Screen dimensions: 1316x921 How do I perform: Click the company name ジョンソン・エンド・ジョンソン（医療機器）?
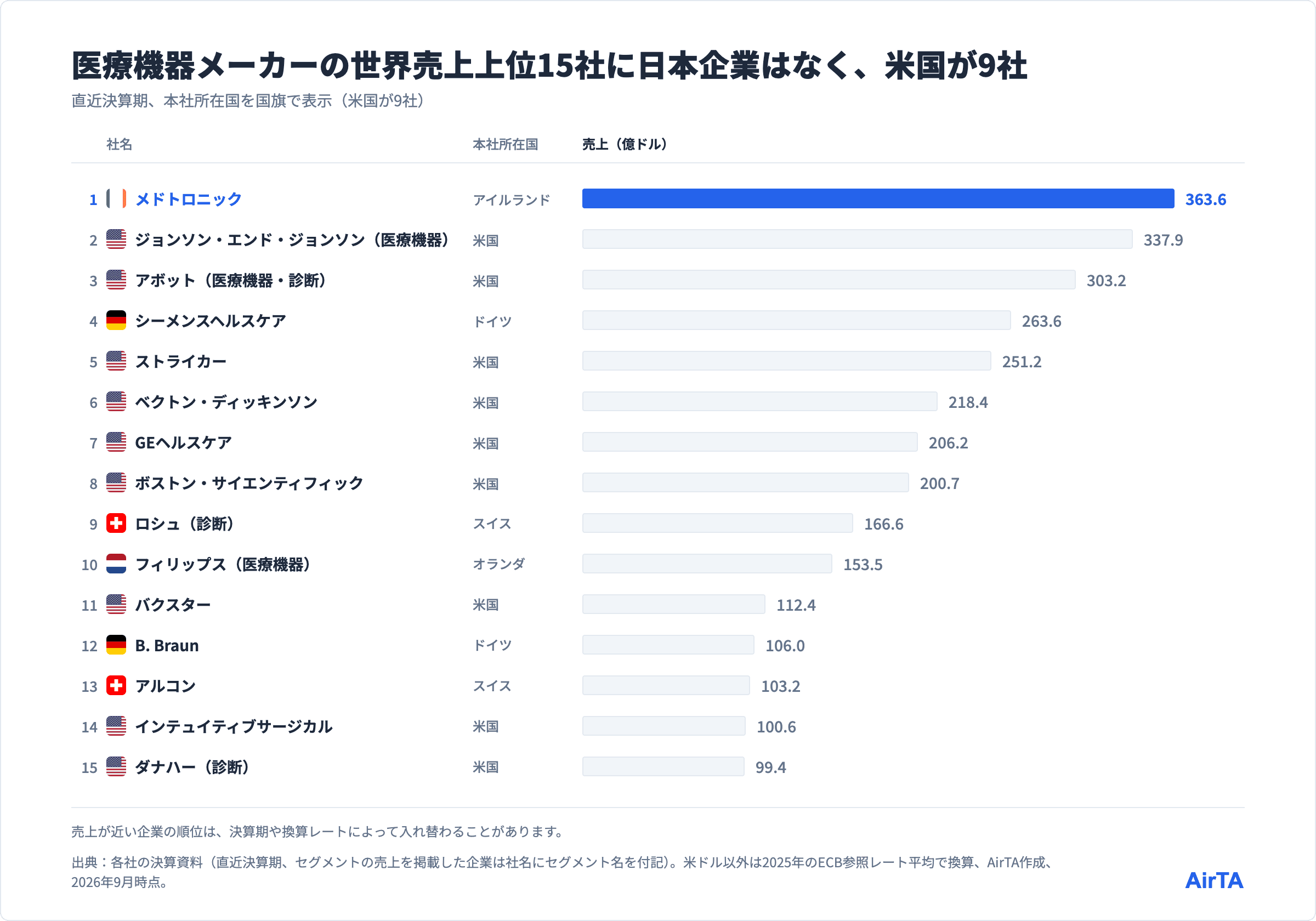[292, 240]
